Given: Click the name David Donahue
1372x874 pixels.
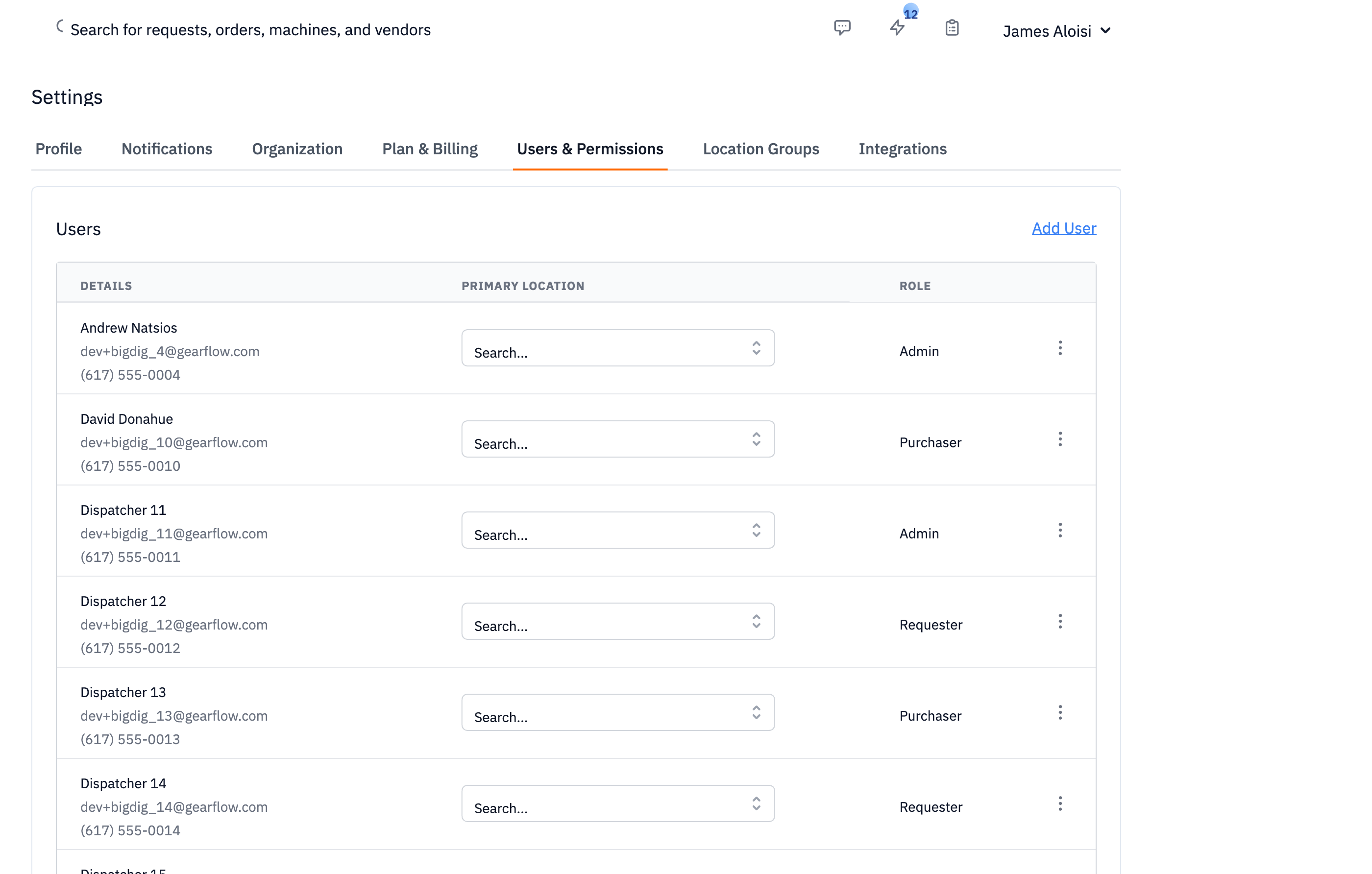Looking at the screenshot, I should pyautogui.click(x=126, y=419).
